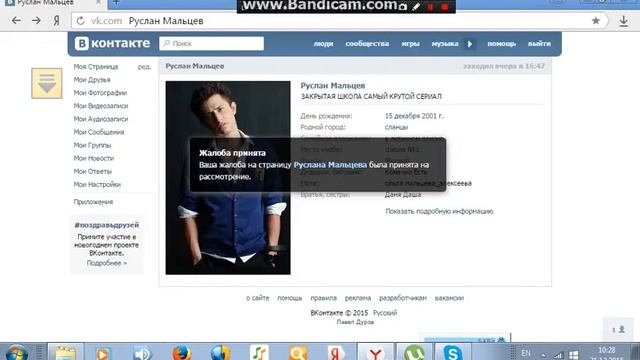Open 'помощь' in the top menu

point(501,44)
